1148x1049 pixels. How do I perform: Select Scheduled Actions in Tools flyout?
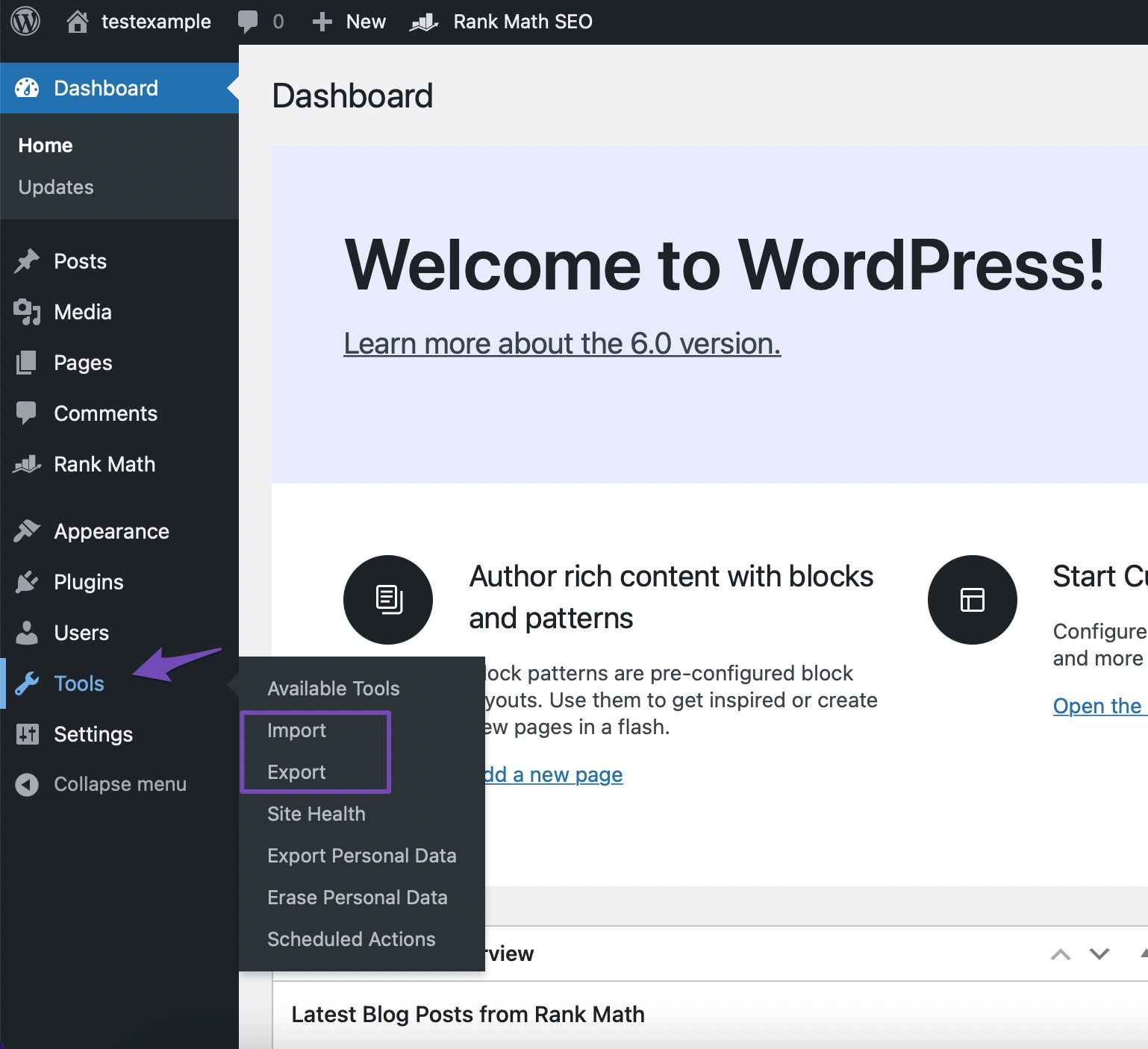352,939
